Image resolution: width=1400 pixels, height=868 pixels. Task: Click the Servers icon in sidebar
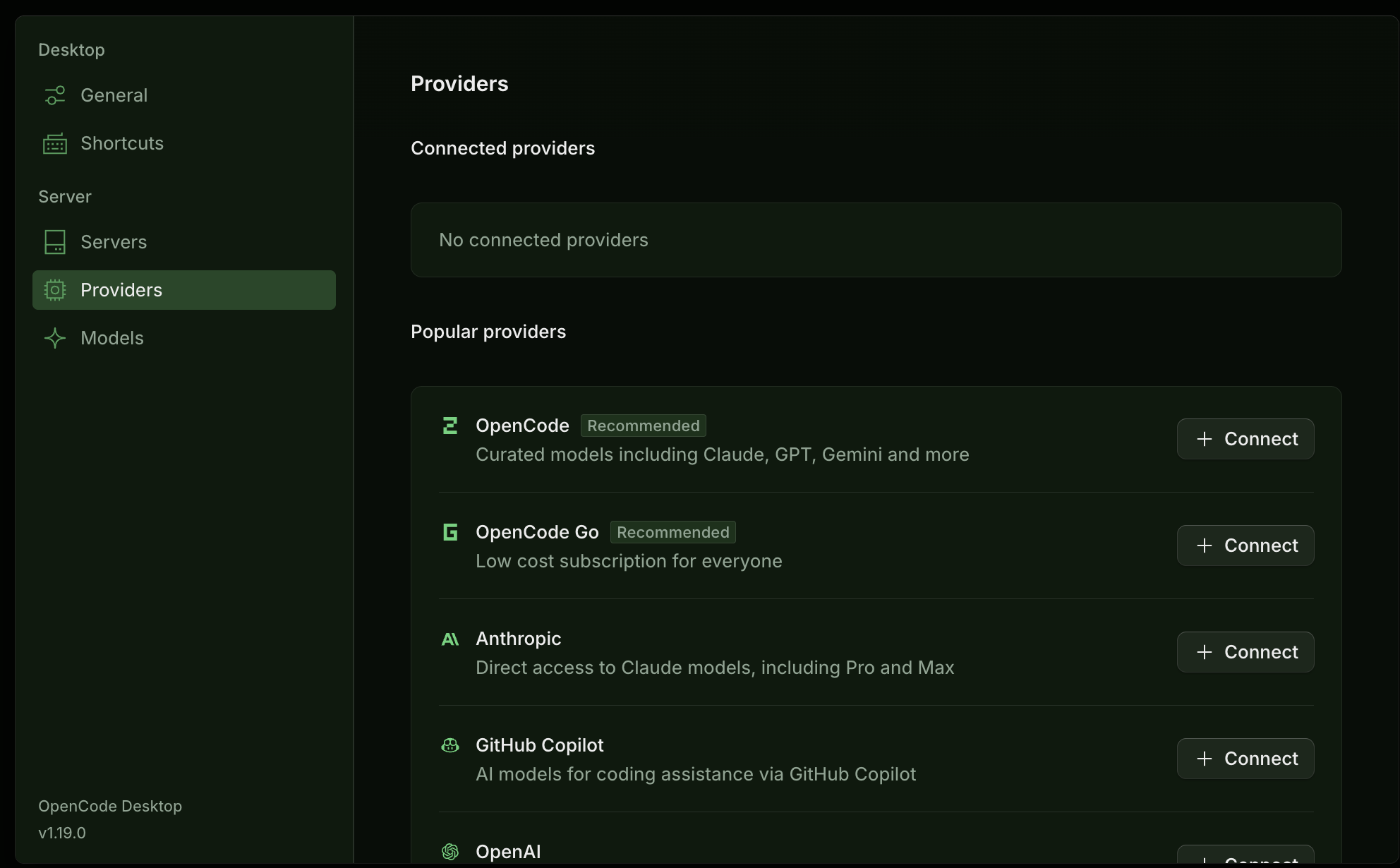tap(55, 242)
